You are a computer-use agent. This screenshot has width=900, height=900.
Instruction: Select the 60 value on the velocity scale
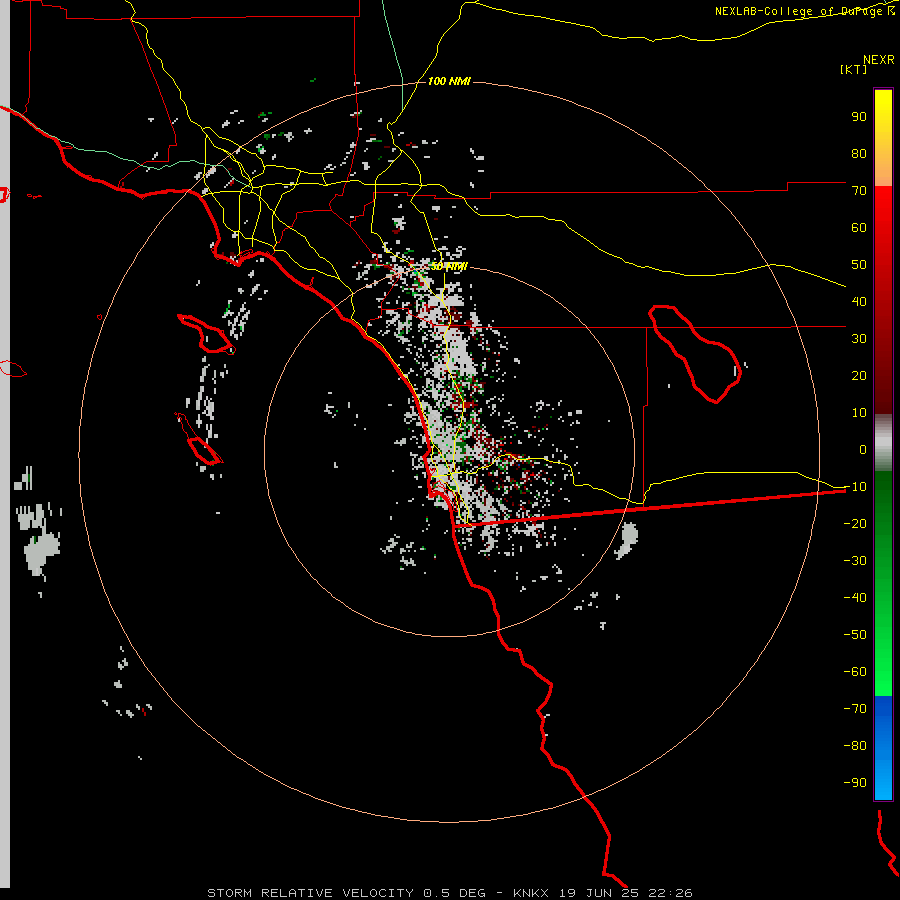tap(859, 227)
